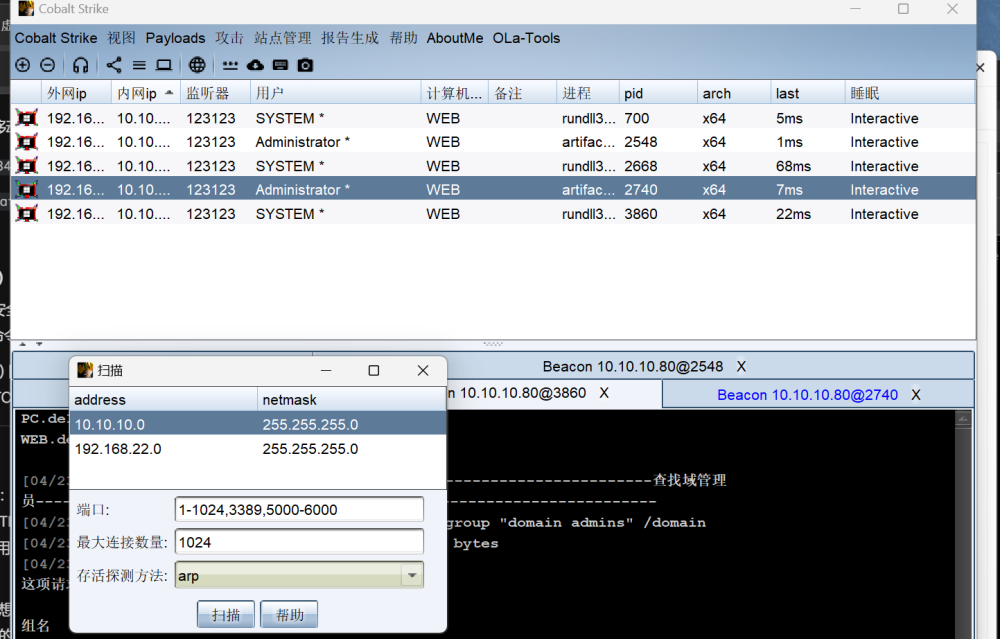Open the OLa-Tools menu
Viewport: 1000px width, 639px height.
(x=526, y=38)
